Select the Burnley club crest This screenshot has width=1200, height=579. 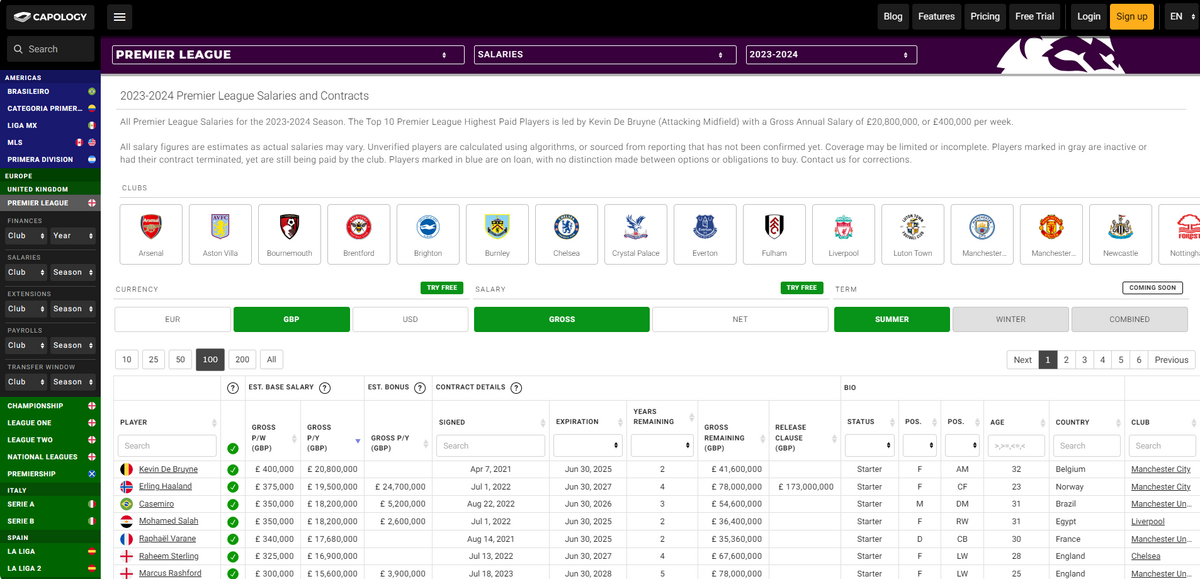497,234
